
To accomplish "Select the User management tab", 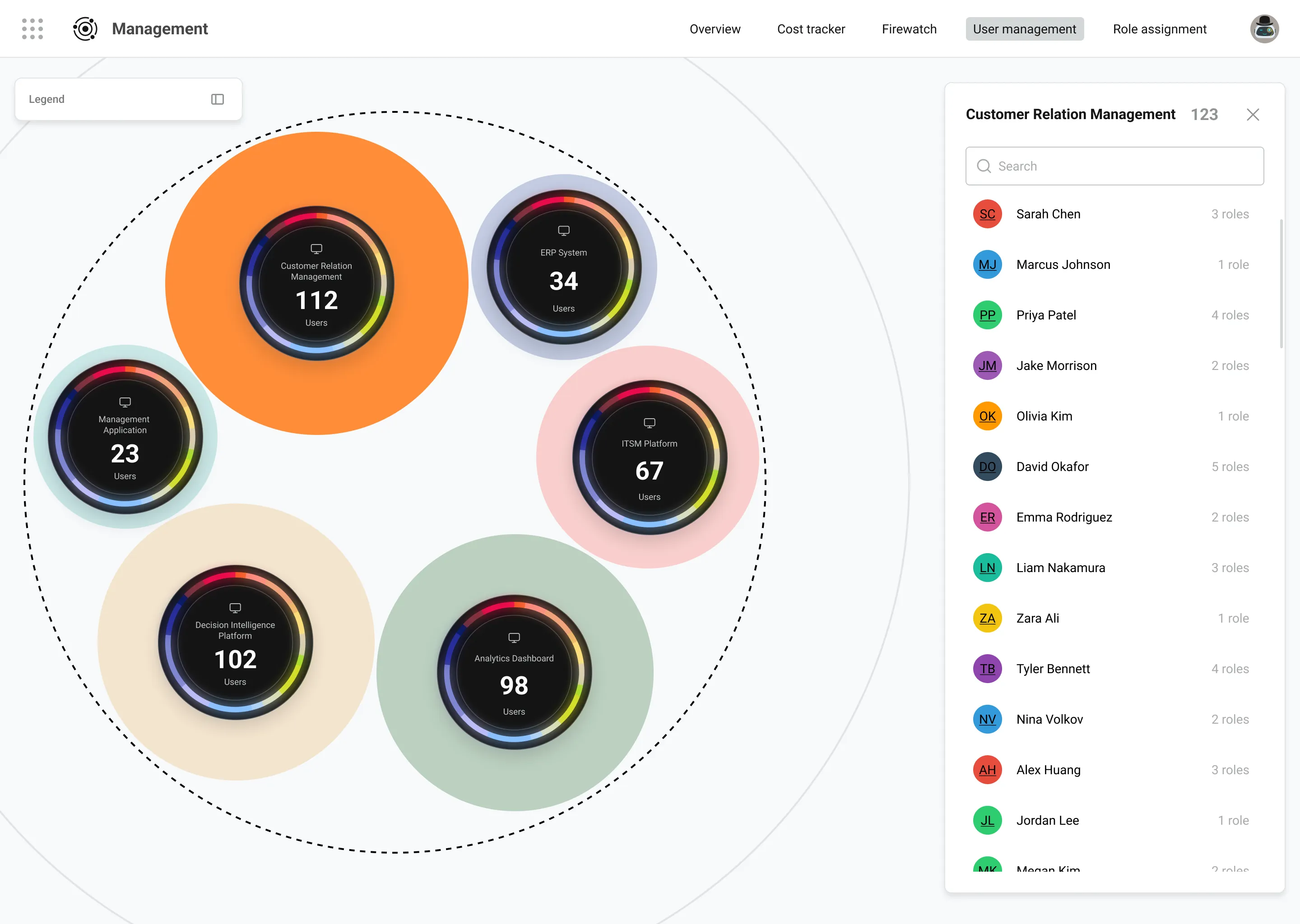I will (1024, 29).
